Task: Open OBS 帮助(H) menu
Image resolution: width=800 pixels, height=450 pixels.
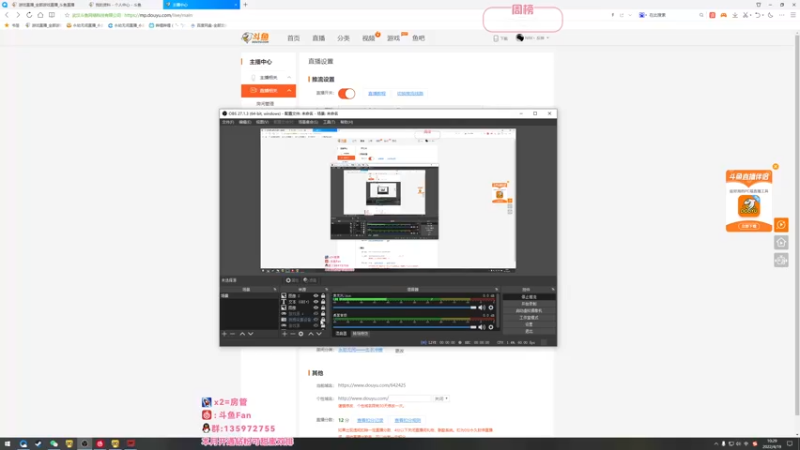Action: click(346, 122)
